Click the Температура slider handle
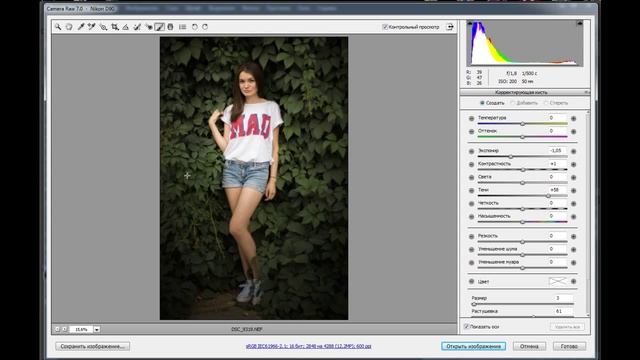 (522, 124)
